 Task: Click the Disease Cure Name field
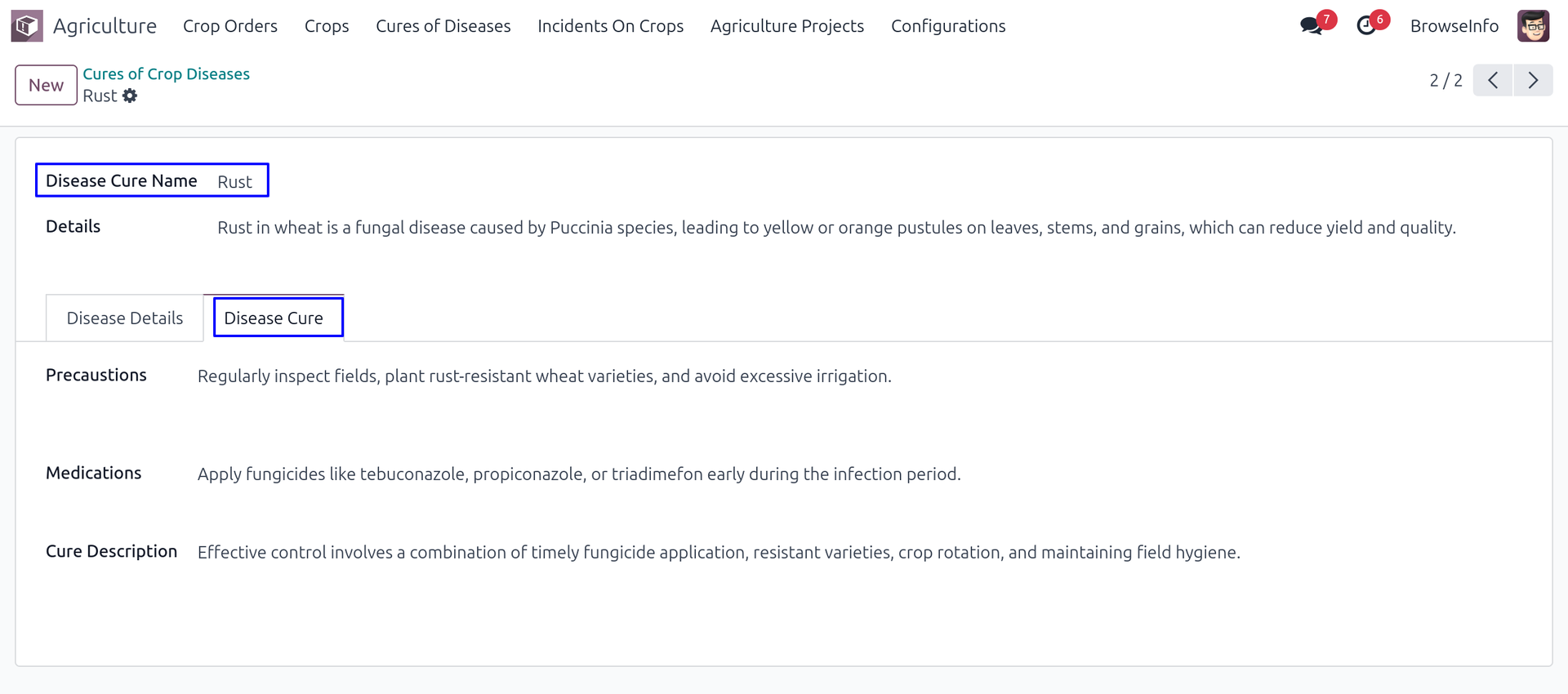click(235, 182)
